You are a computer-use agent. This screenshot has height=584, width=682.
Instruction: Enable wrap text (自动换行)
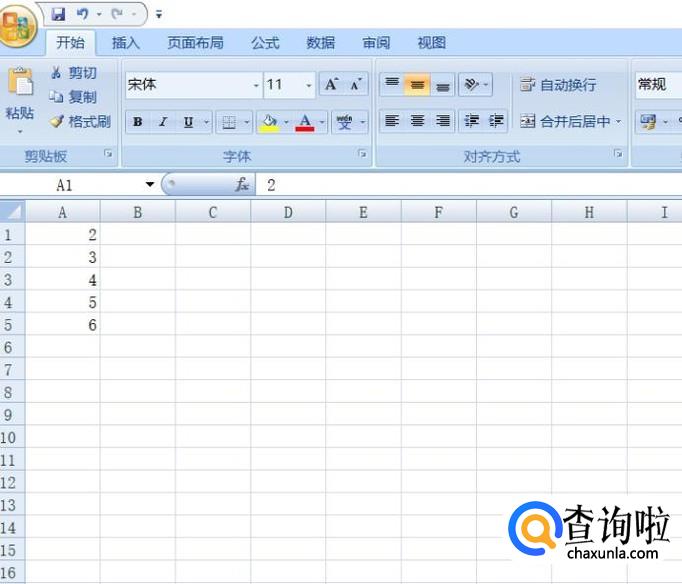[x=558, y=84]
